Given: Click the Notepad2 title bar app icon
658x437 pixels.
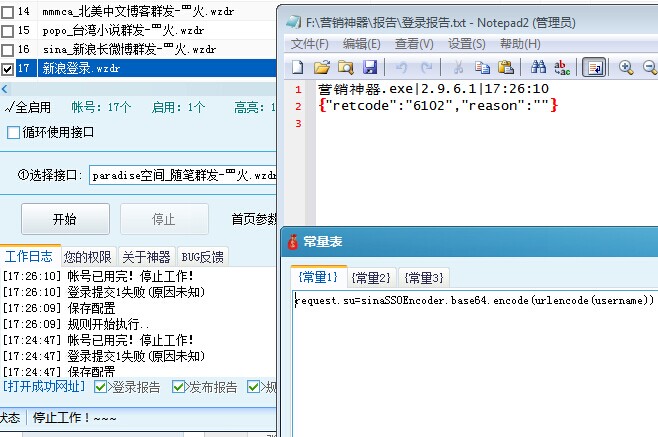Looking at the screenshot, I should 294,22.
